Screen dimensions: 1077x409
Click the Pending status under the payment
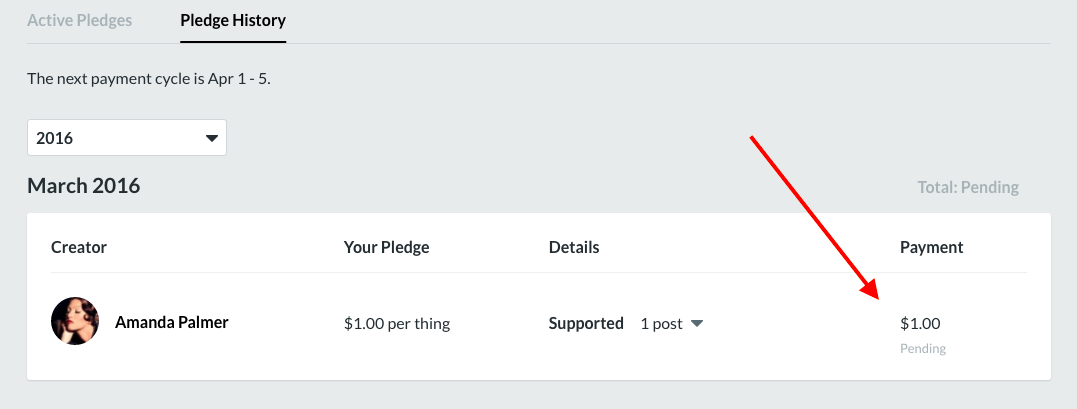922,349
